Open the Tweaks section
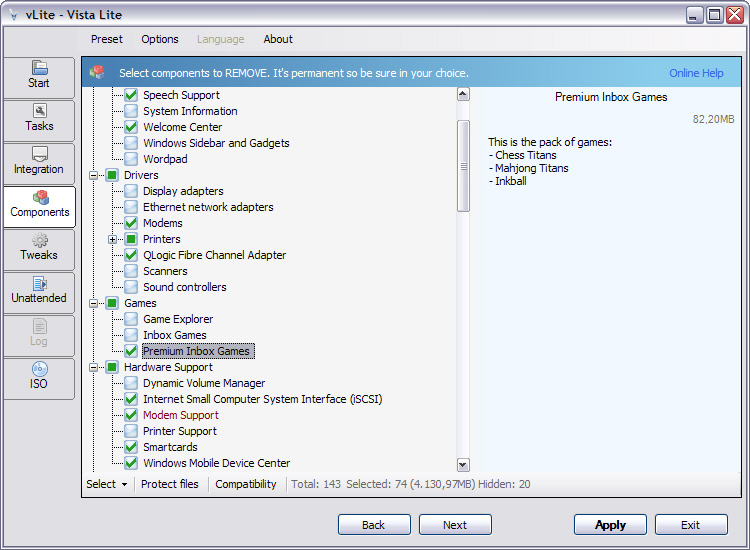750x550 pixels. [39, 250]
